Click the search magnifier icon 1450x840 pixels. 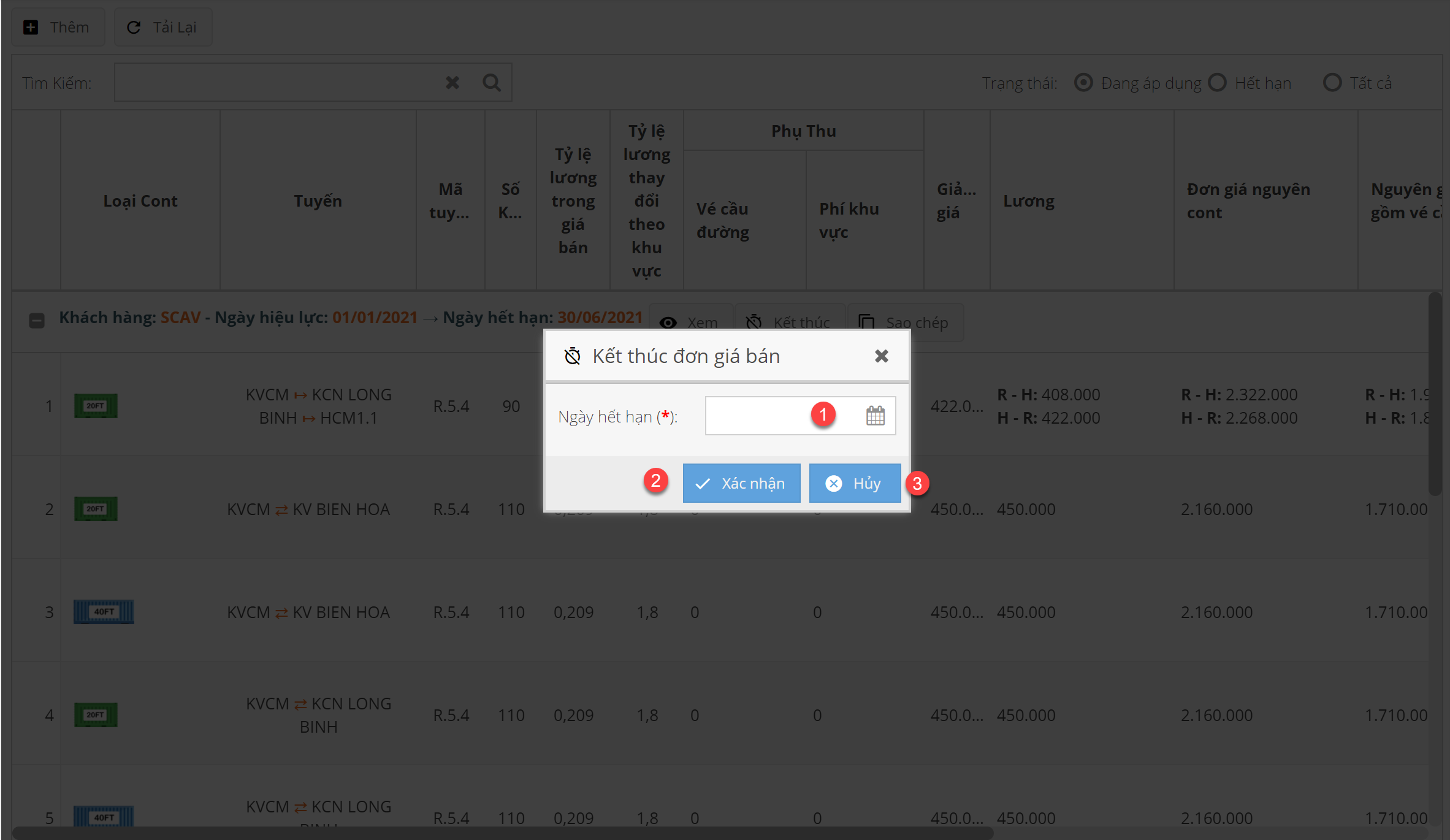click(x=492, y=83)
